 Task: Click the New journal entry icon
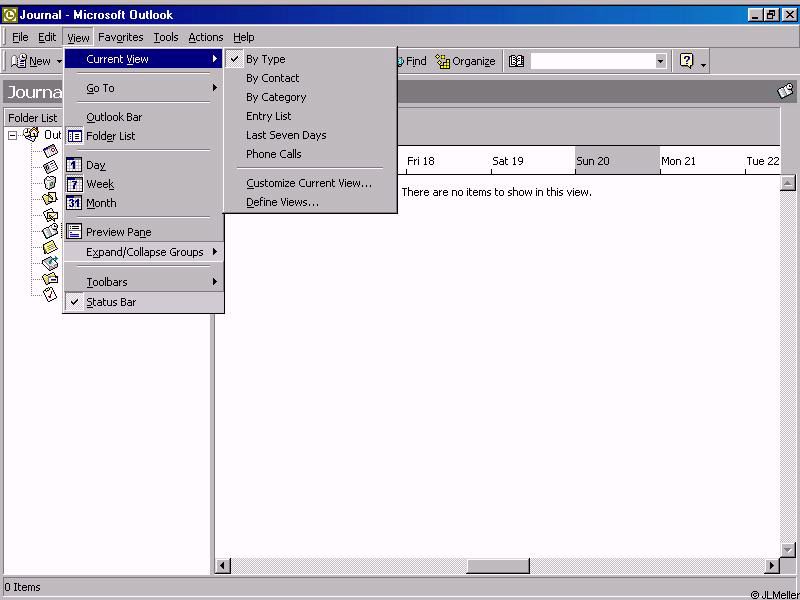(30, 61)
